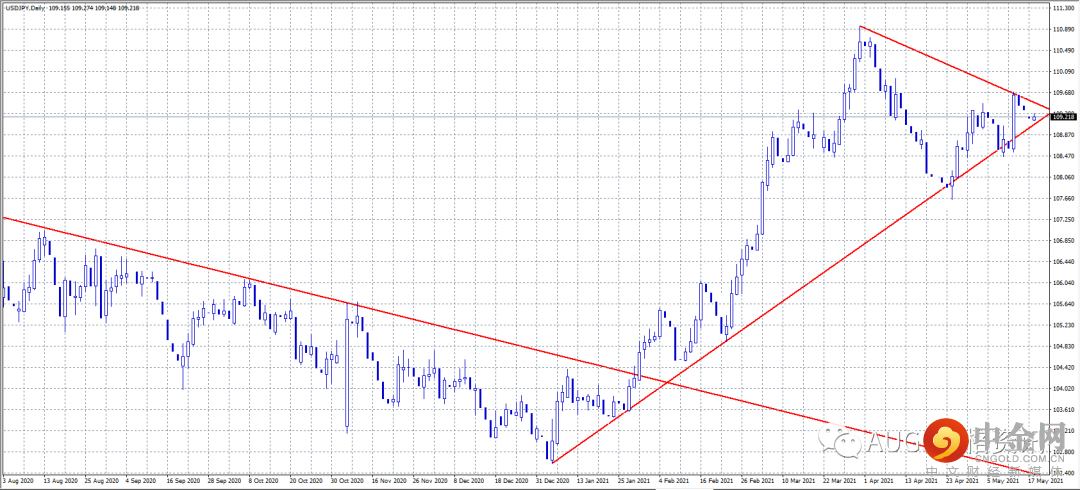This screenshot has height=490, width=1080.
Task: Click the 3 Aug 2020 date label
Action: (x=19, y=478)
